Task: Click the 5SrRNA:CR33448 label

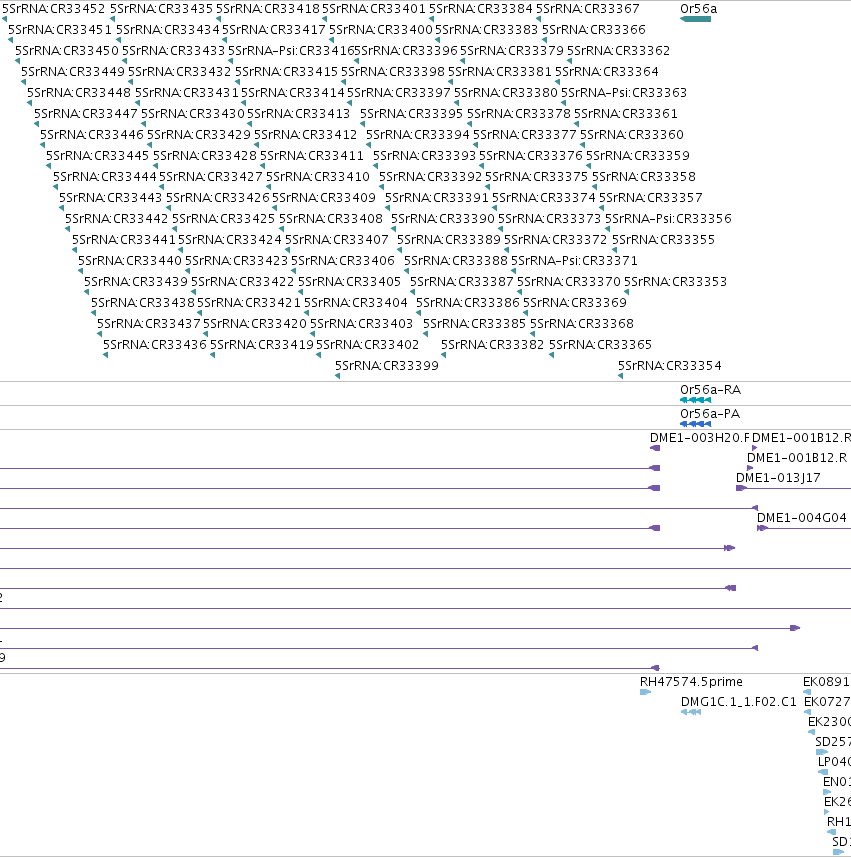Action: click(x=79, y=93)
